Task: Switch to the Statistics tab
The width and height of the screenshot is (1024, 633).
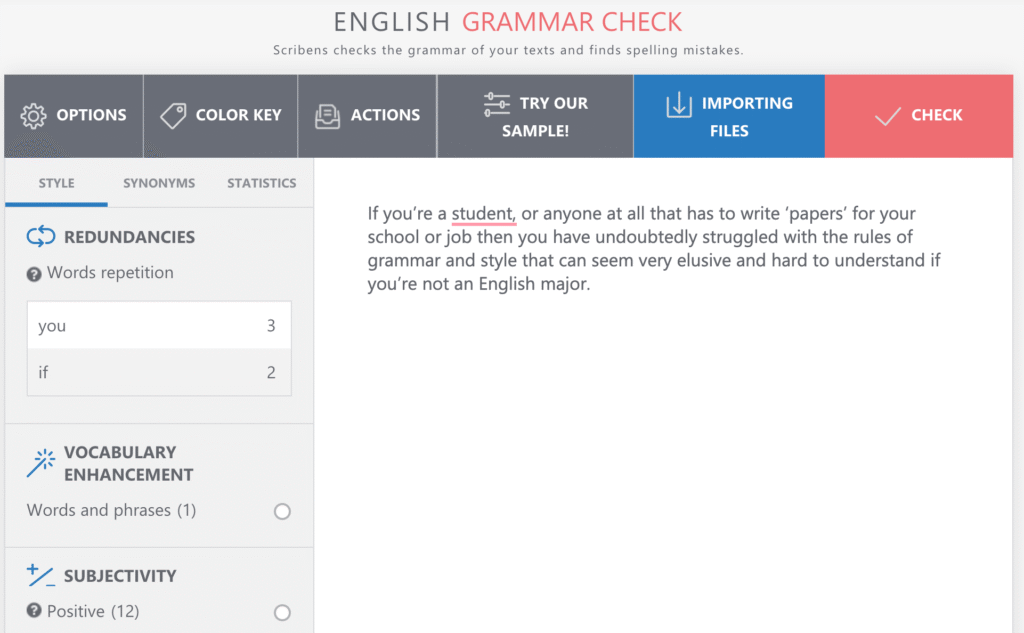Action: pos(261,183)
